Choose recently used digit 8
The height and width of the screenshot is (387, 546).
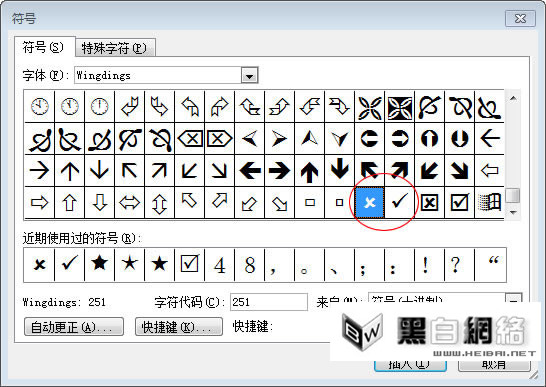click(x=250, y=265)
